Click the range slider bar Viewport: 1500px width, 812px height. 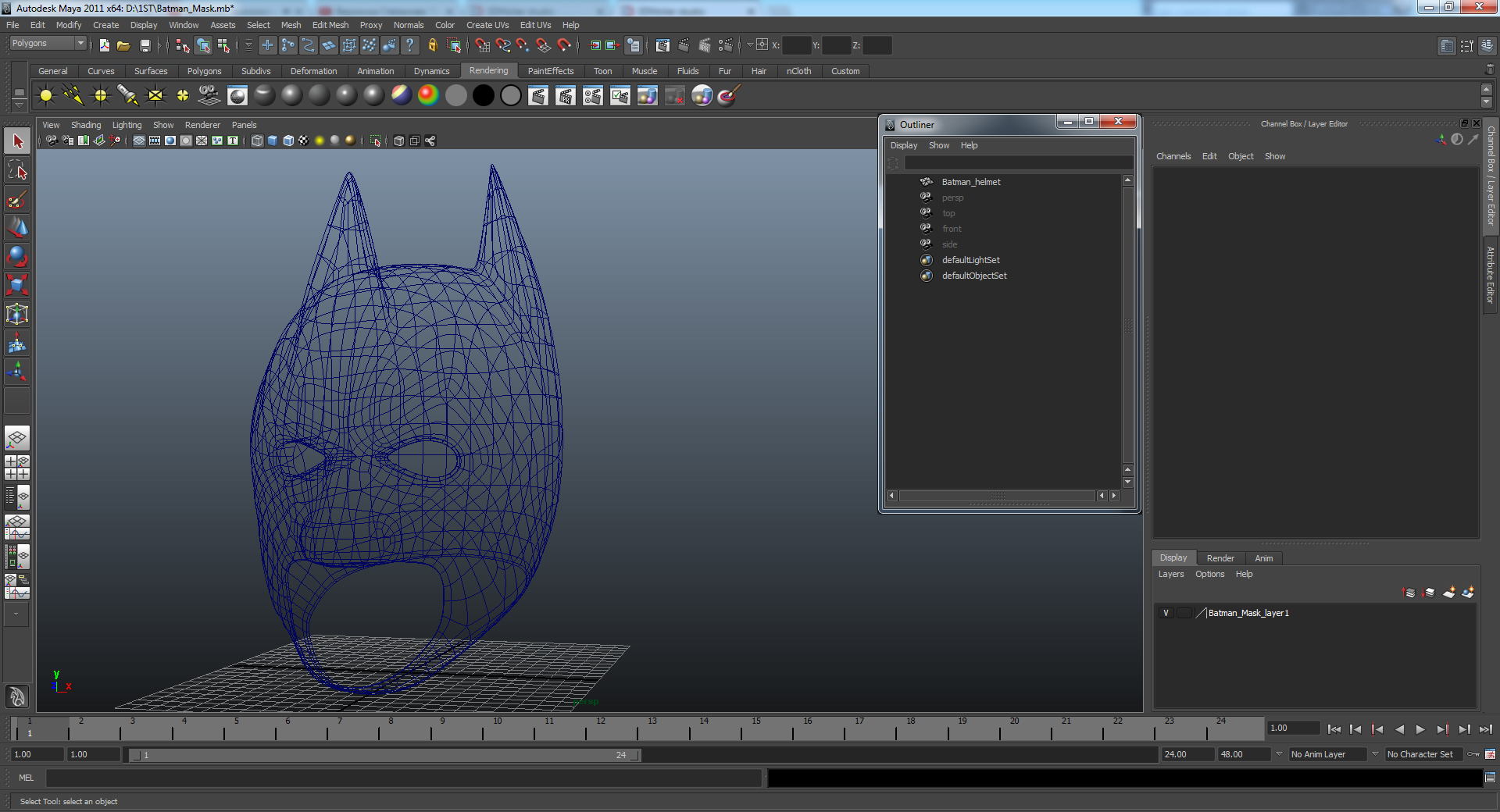(385, 755)
